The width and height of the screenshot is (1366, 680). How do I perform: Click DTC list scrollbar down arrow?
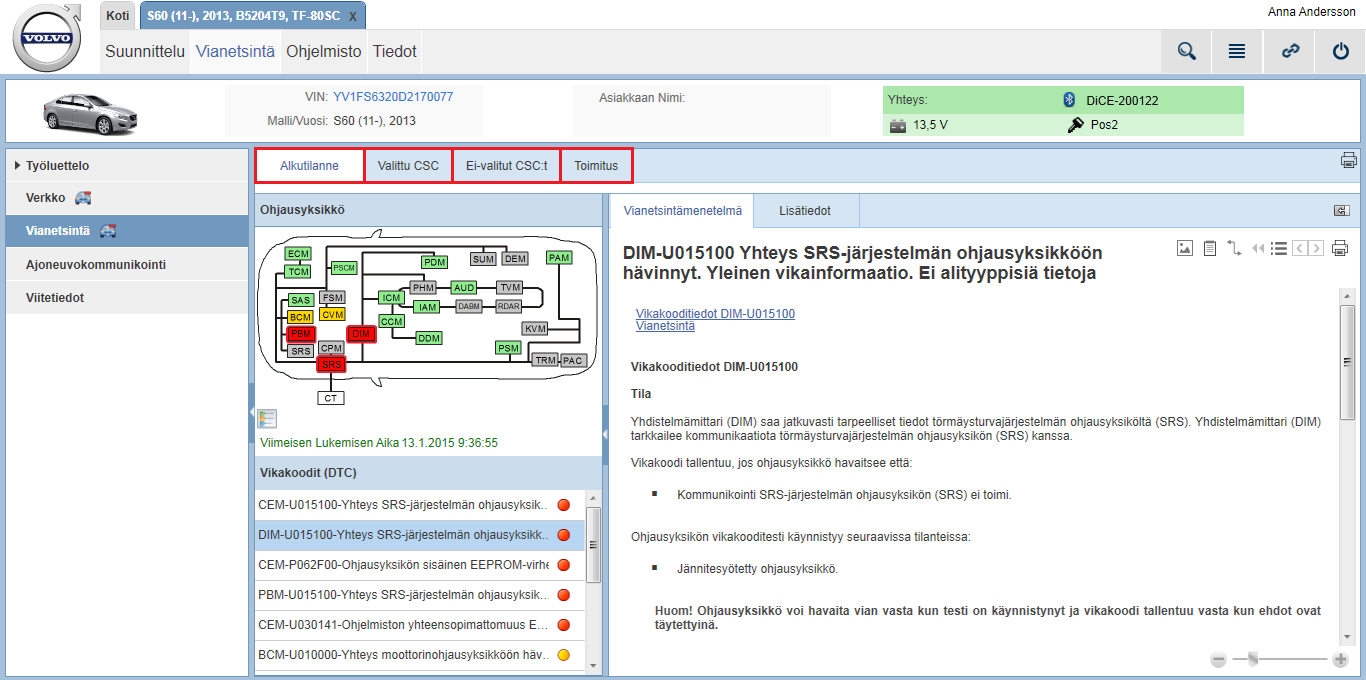point(592,665)
